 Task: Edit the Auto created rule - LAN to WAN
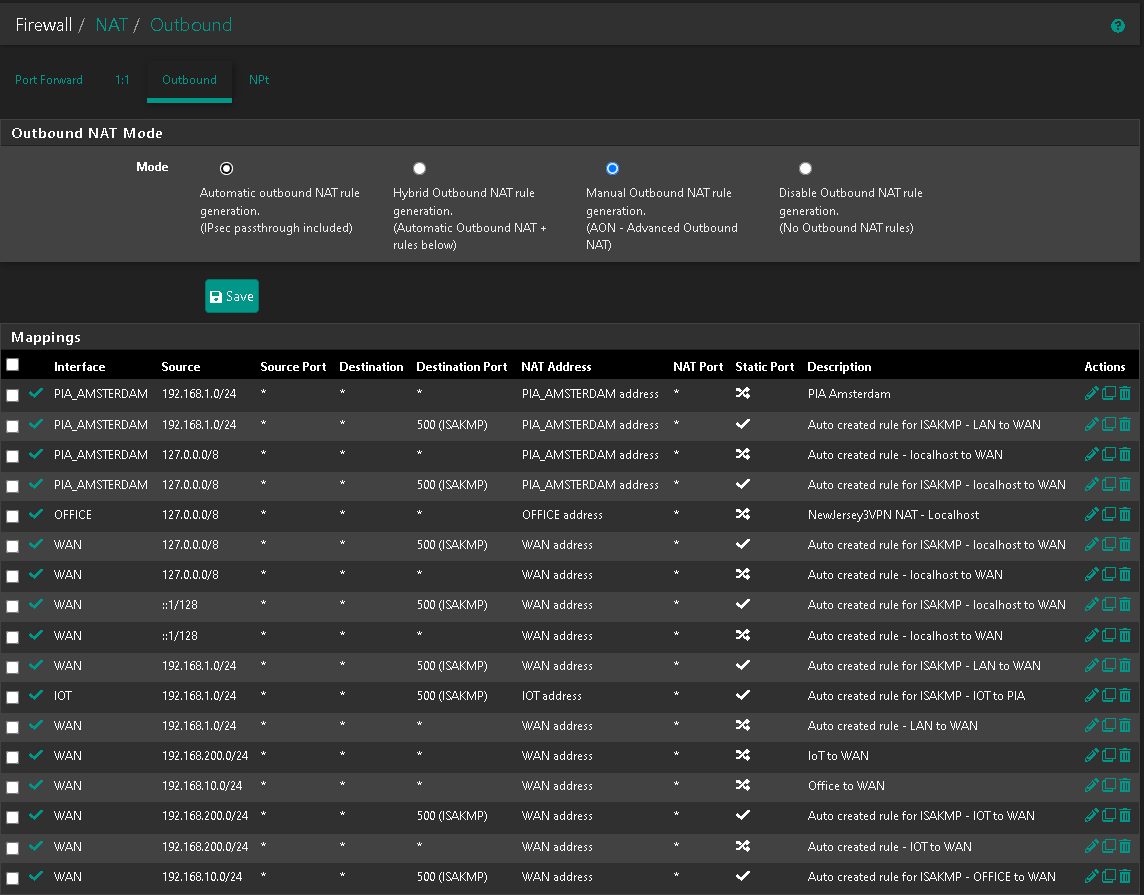(1091, 726)
